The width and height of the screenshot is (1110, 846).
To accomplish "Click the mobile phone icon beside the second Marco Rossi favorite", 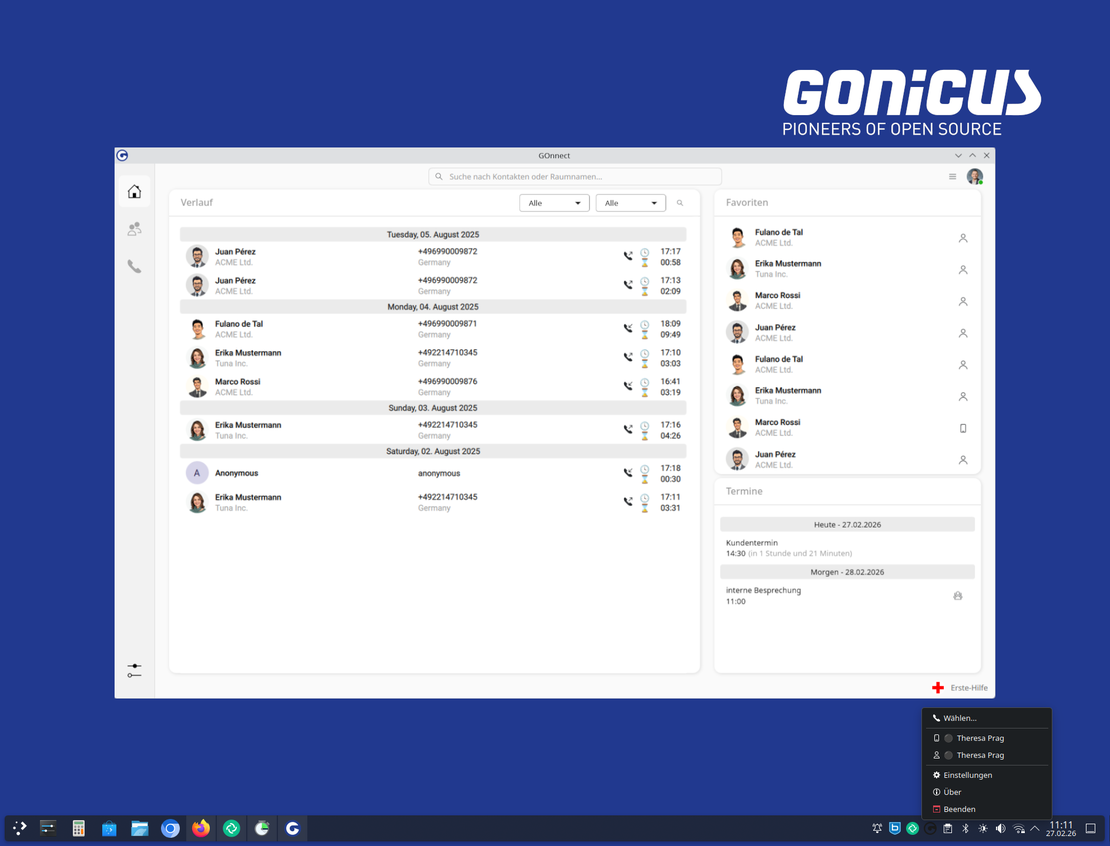I will 963,428.
